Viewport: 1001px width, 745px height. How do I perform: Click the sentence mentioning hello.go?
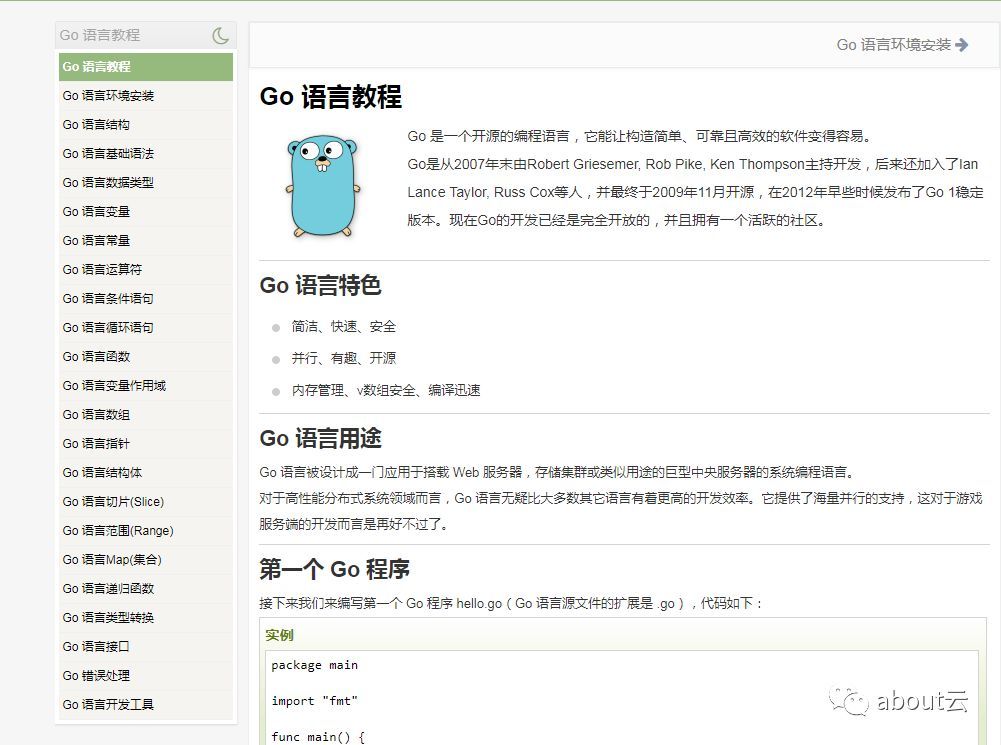coord(511,604)
